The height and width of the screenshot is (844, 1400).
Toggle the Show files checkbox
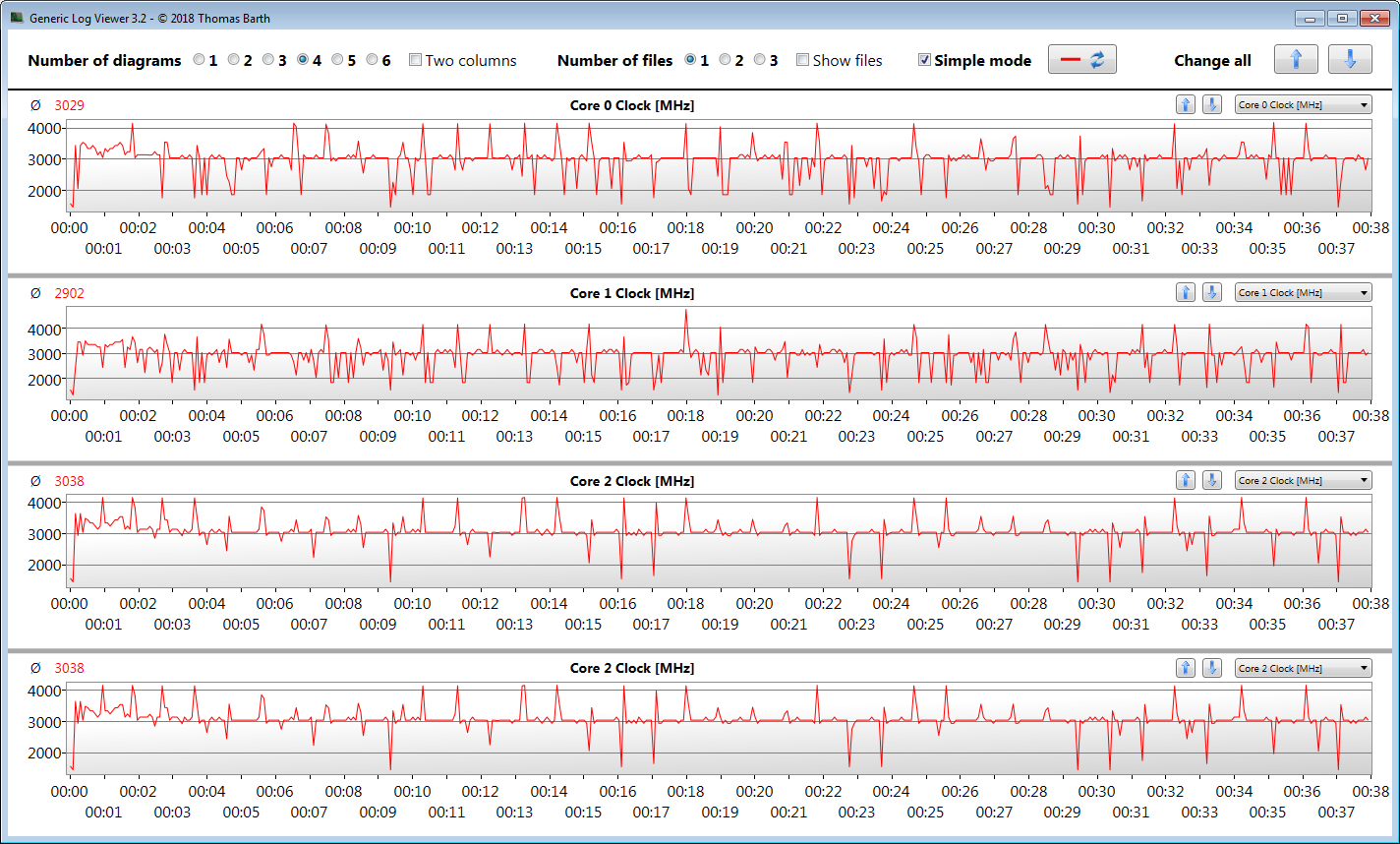(802, 60)
